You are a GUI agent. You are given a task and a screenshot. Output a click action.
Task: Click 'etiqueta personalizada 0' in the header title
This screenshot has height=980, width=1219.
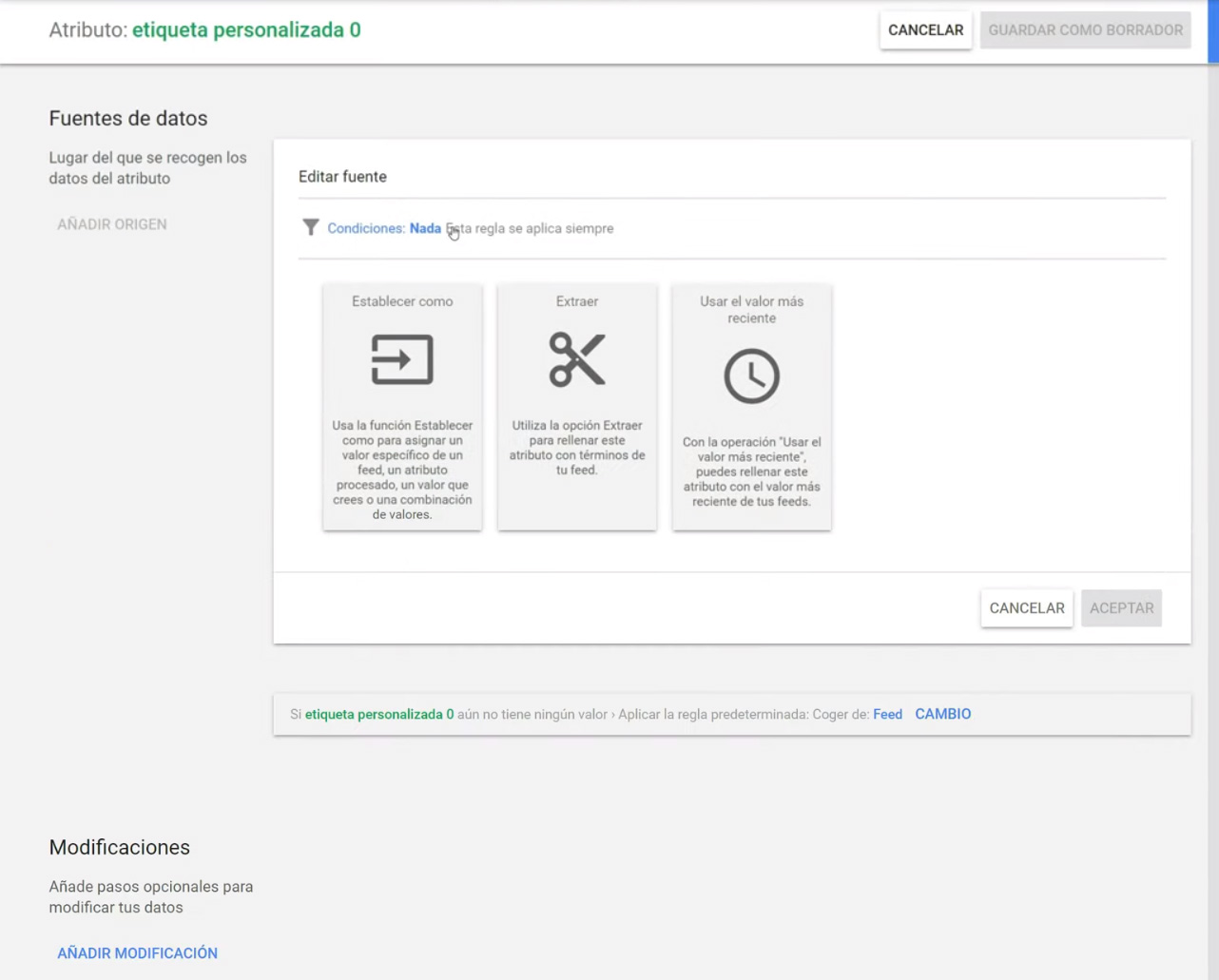point(246,30)
